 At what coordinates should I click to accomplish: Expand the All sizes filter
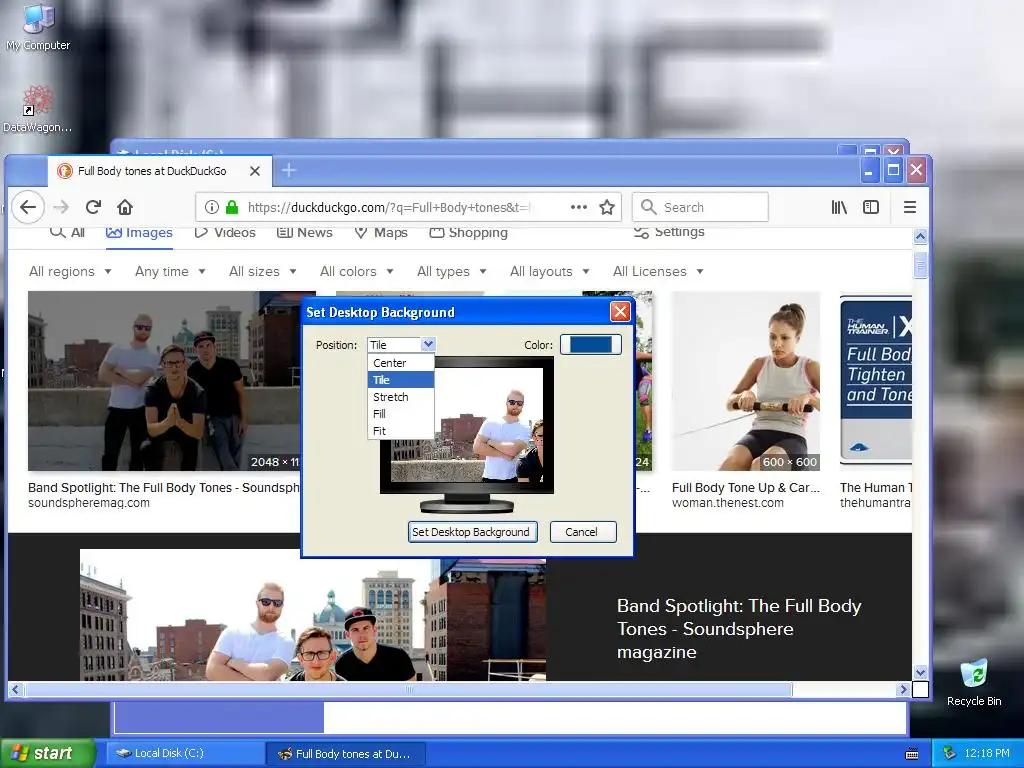point(263,272)
